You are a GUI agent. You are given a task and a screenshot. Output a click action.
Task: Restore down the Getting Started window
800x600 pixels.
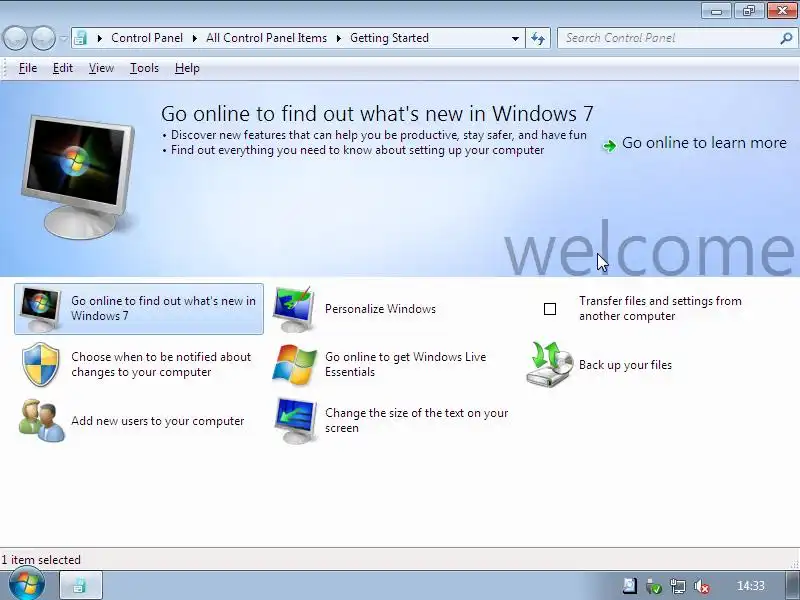[749, 10]
